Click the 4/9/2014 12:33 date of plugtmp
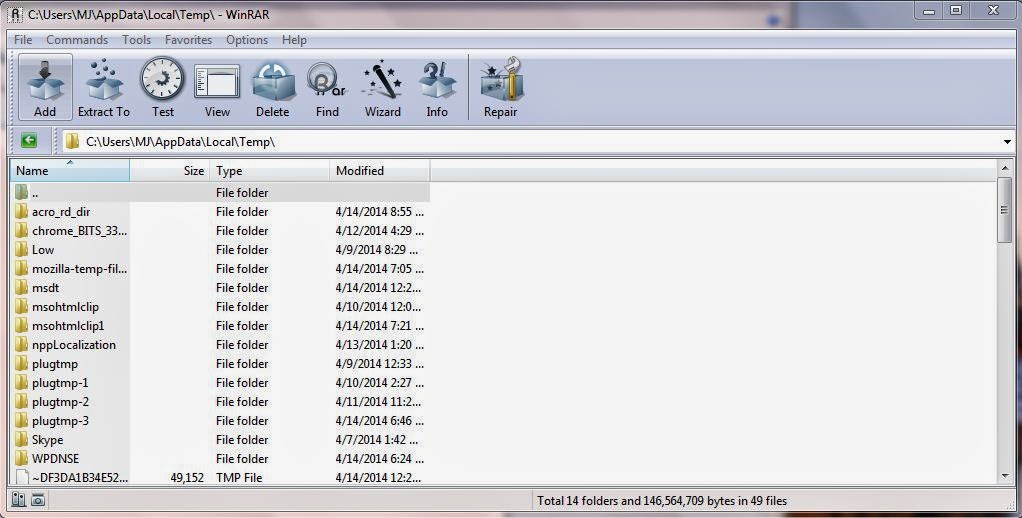The width and height of the screenshot is (1022, 518). [380, 364]
